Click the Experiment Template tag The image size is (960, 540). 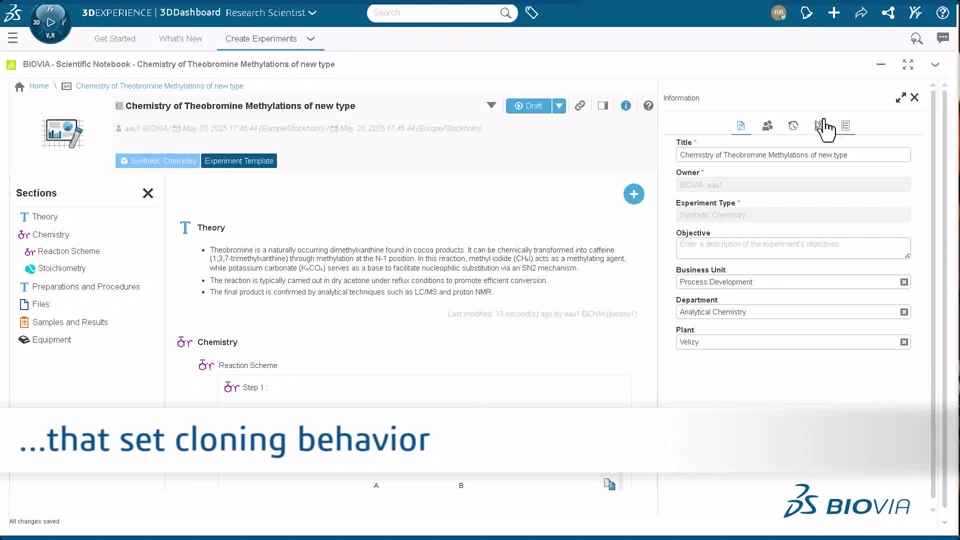click(x=239, y=161)
